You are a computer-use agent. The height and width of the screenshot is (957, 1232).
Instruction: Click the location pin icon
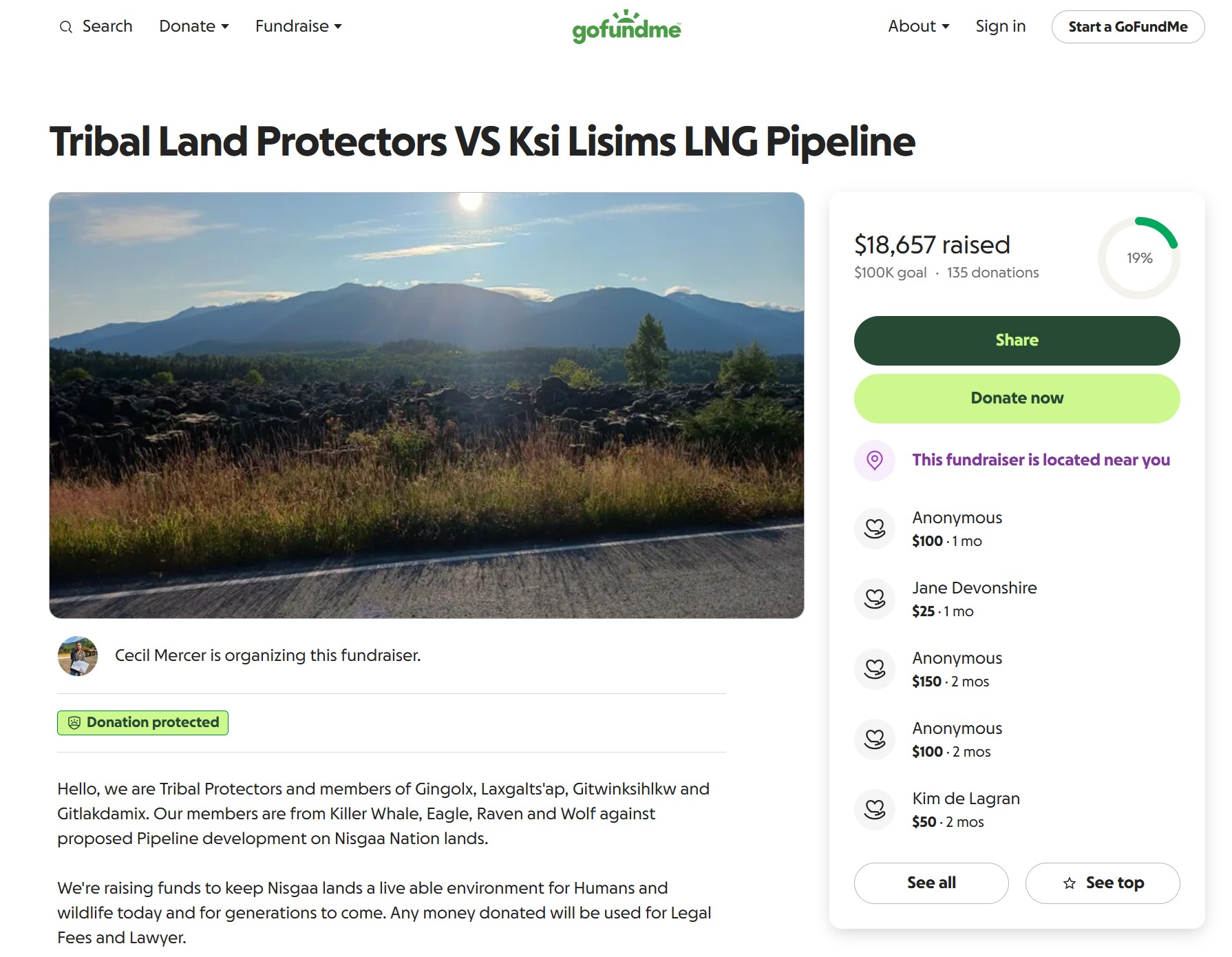coord(875,460)
